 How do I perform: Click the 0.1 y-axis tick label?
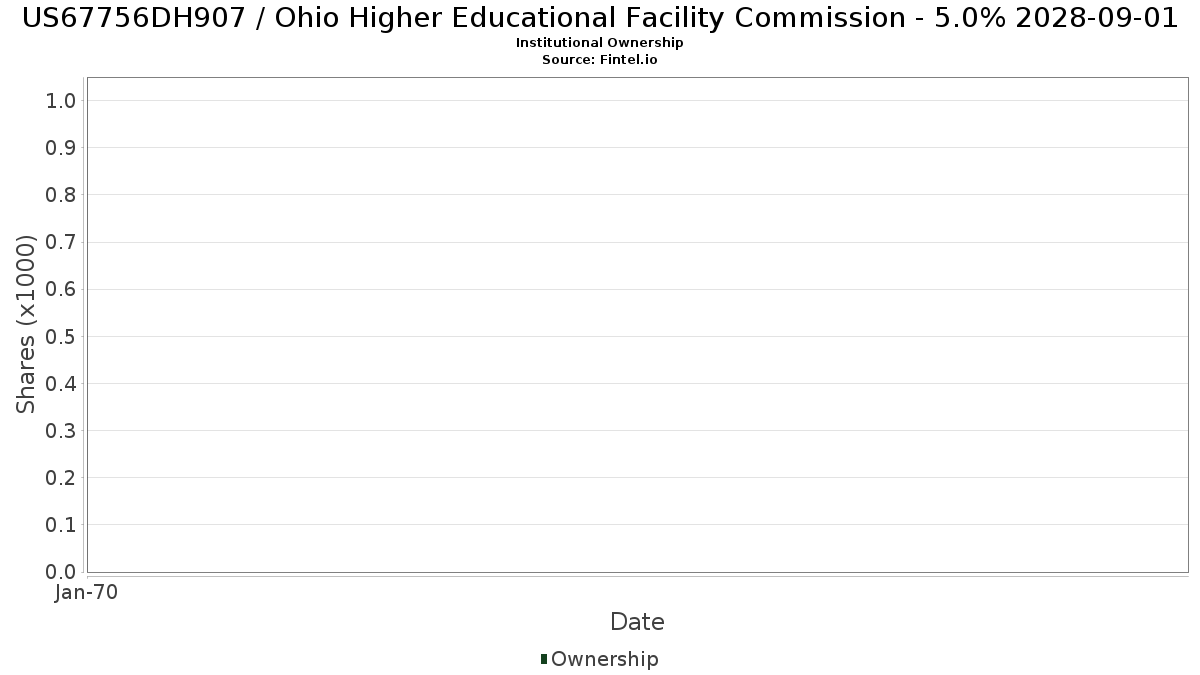[x=61, y=525]
